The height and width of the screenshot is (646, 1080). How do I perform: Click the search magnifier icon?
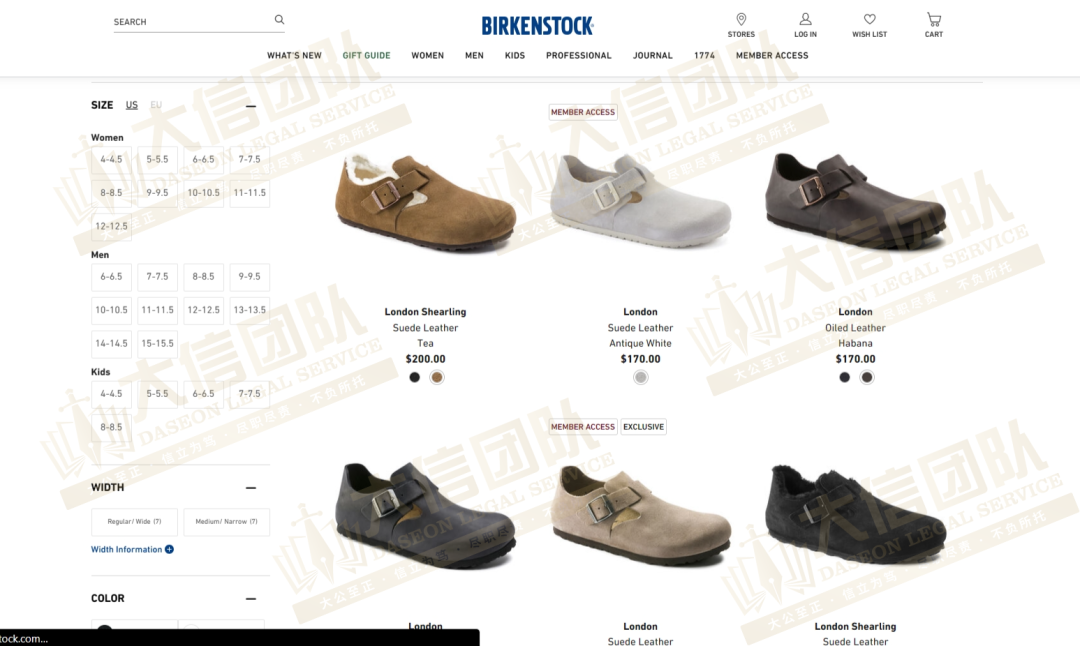pyautogui.click(x=279, y=19)
